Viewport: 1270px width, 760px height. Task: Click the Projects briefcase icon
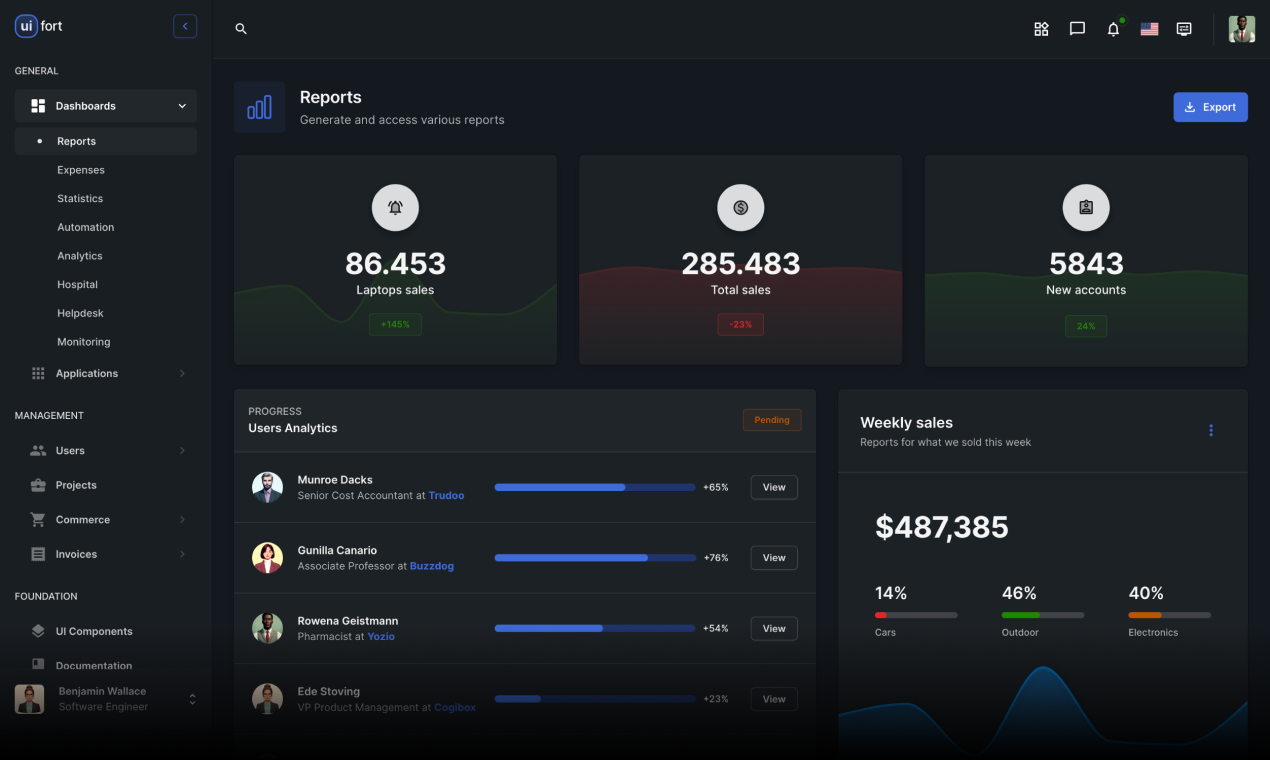tap(38, 485)
